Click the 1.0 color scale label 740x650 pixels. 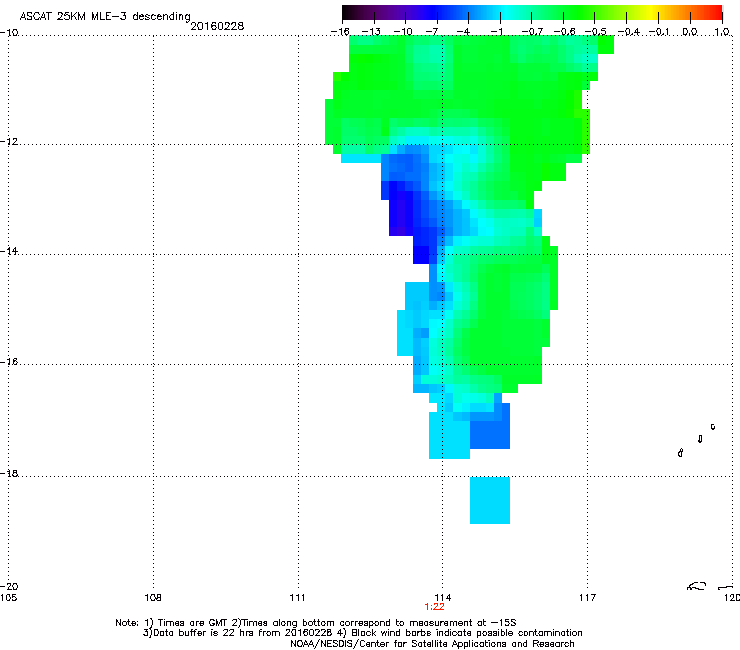pos(722,32)
